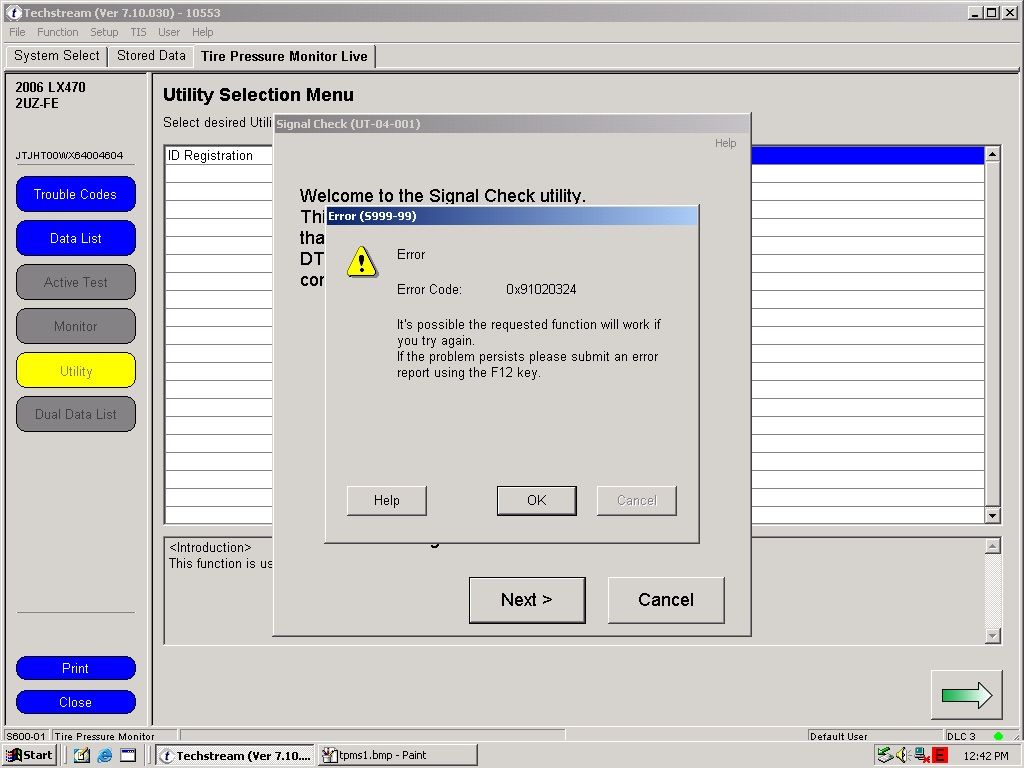Click Help link in Signal Check window

[x=725, y=143]
